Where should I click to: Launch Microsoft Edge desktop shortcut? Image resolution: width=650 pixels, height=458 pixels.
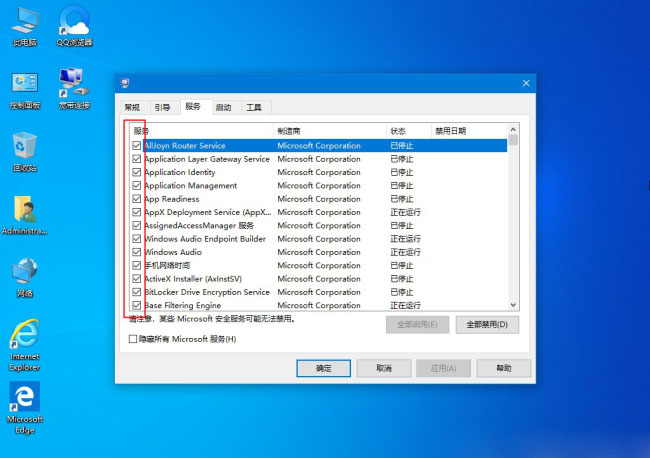25,408
